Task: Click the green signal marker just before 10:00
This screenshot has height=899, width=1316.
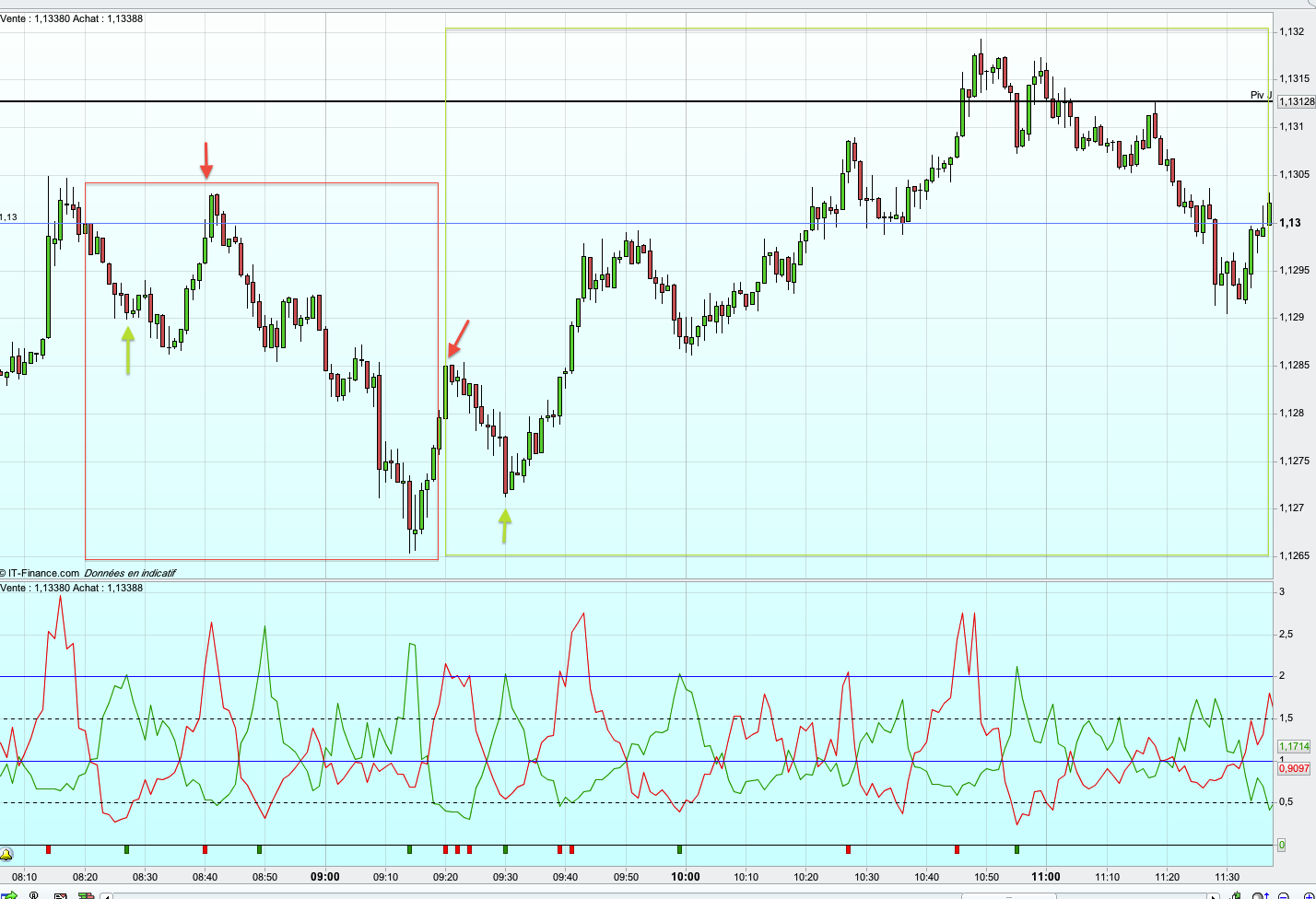Action: [679, 849]
